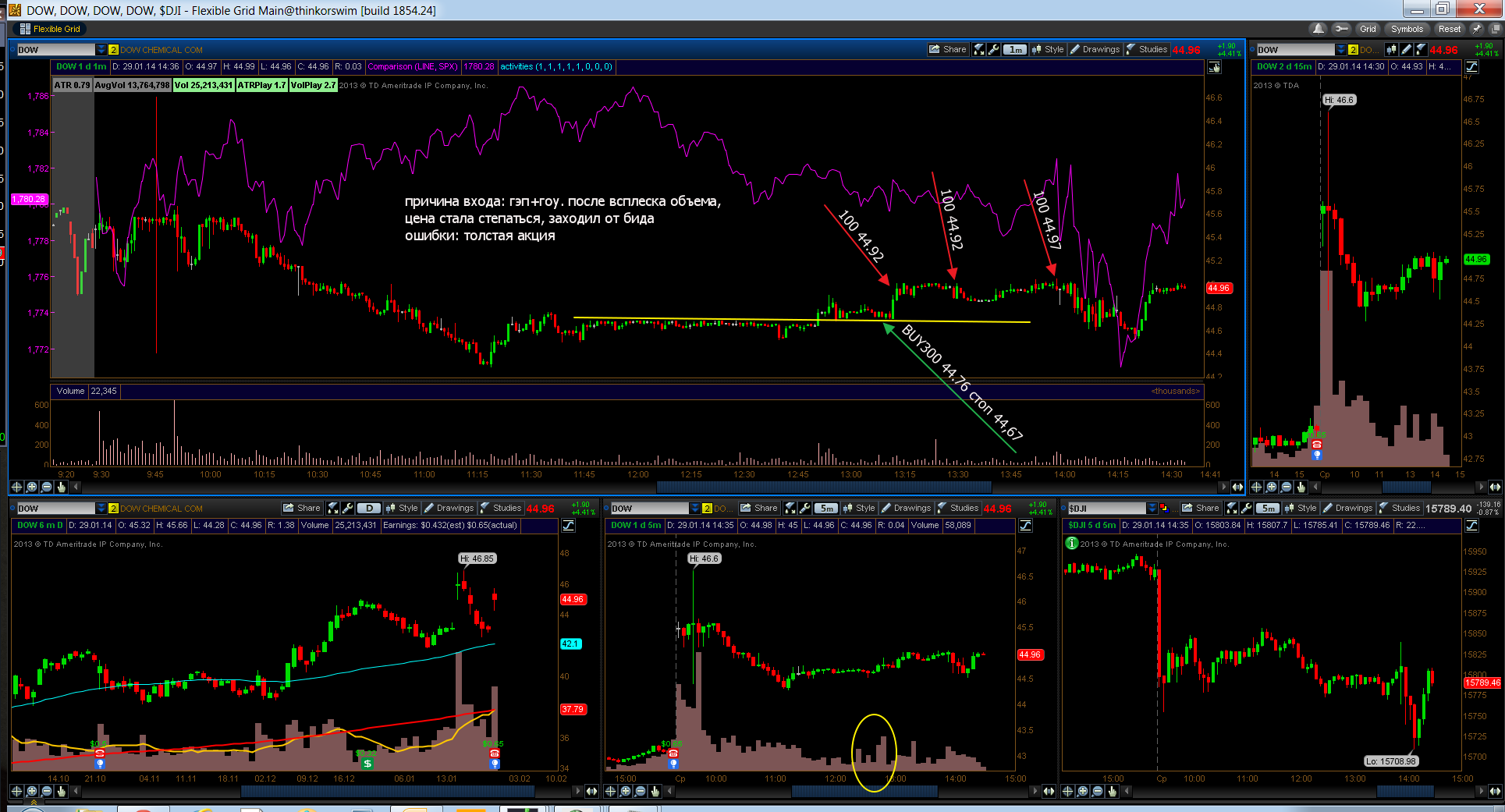
Task: Share the $DJI 5m chart
Action: coord(1201,508)
